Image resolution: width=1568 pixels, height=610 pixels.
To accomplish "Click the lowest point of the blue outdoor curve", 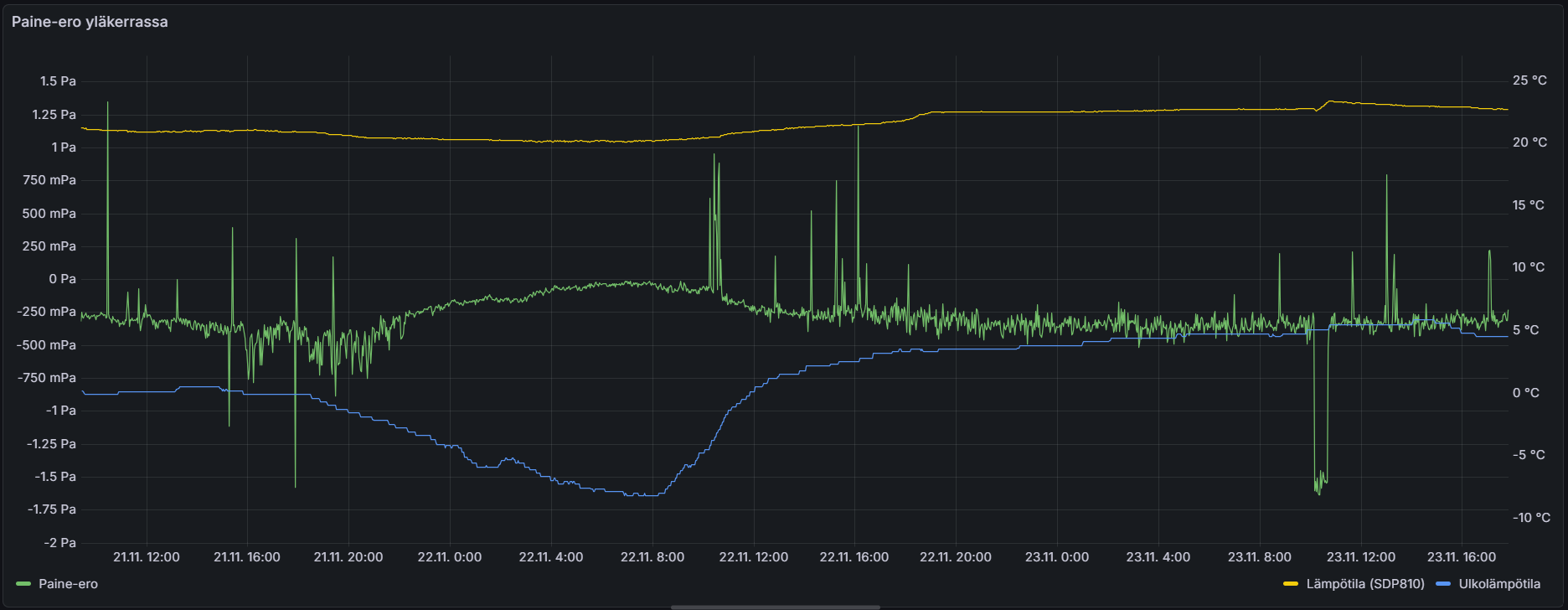I will tap(641, 495).
